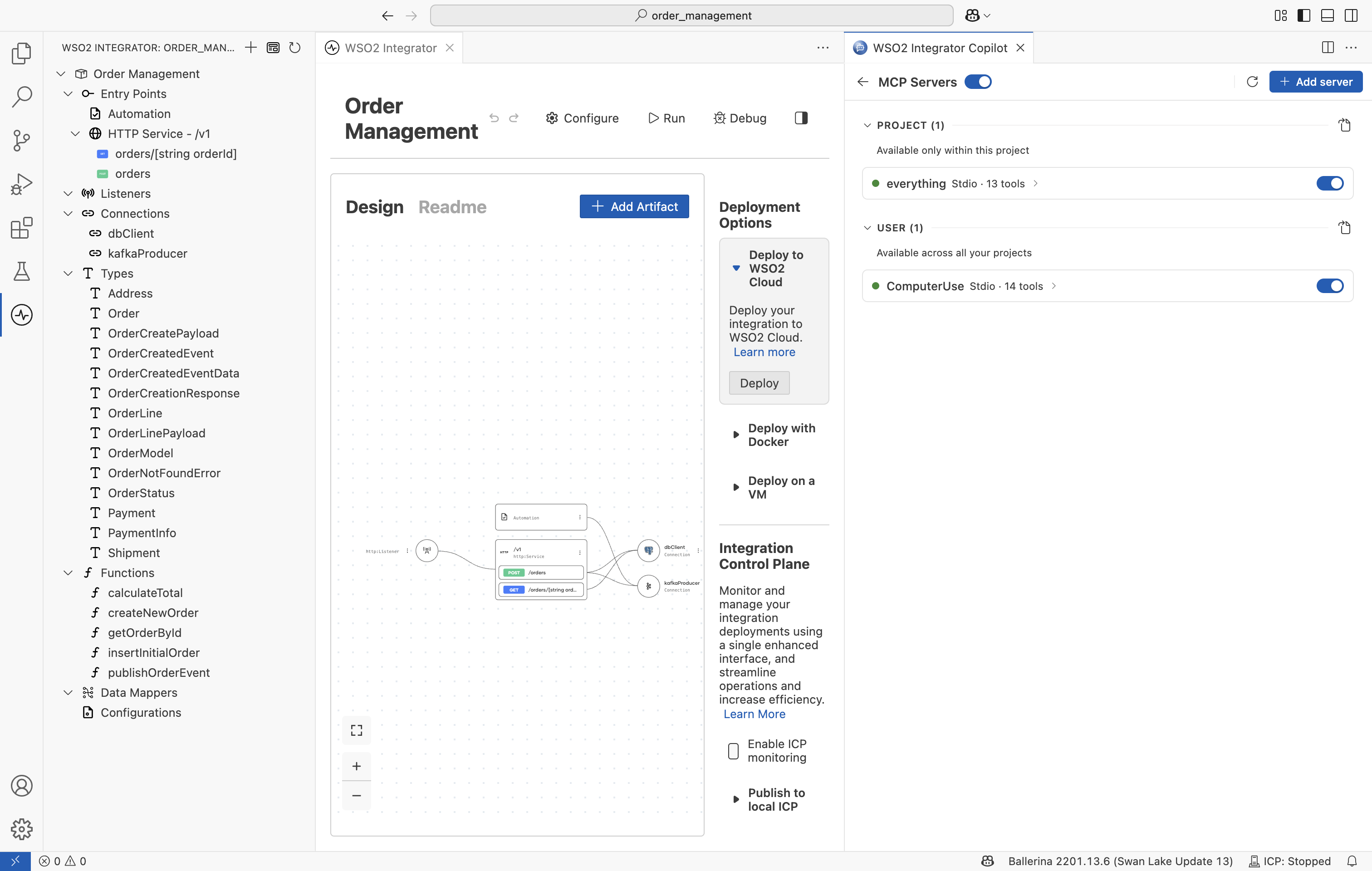Open the Testing flask icon
Viewport: 1372px width, 871px height.
coord(22,271)
